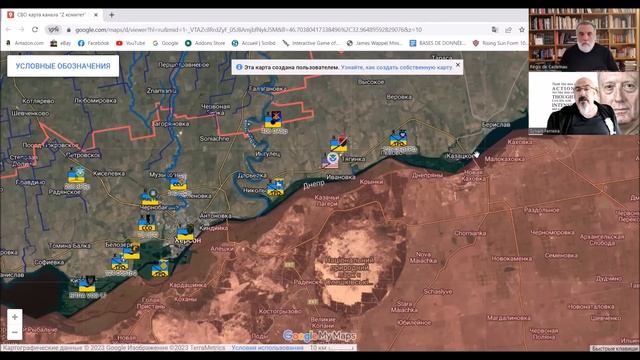The width and height of the screenshot is (640, 360).
Task: Click the Раздольное label
Action: 542,210
